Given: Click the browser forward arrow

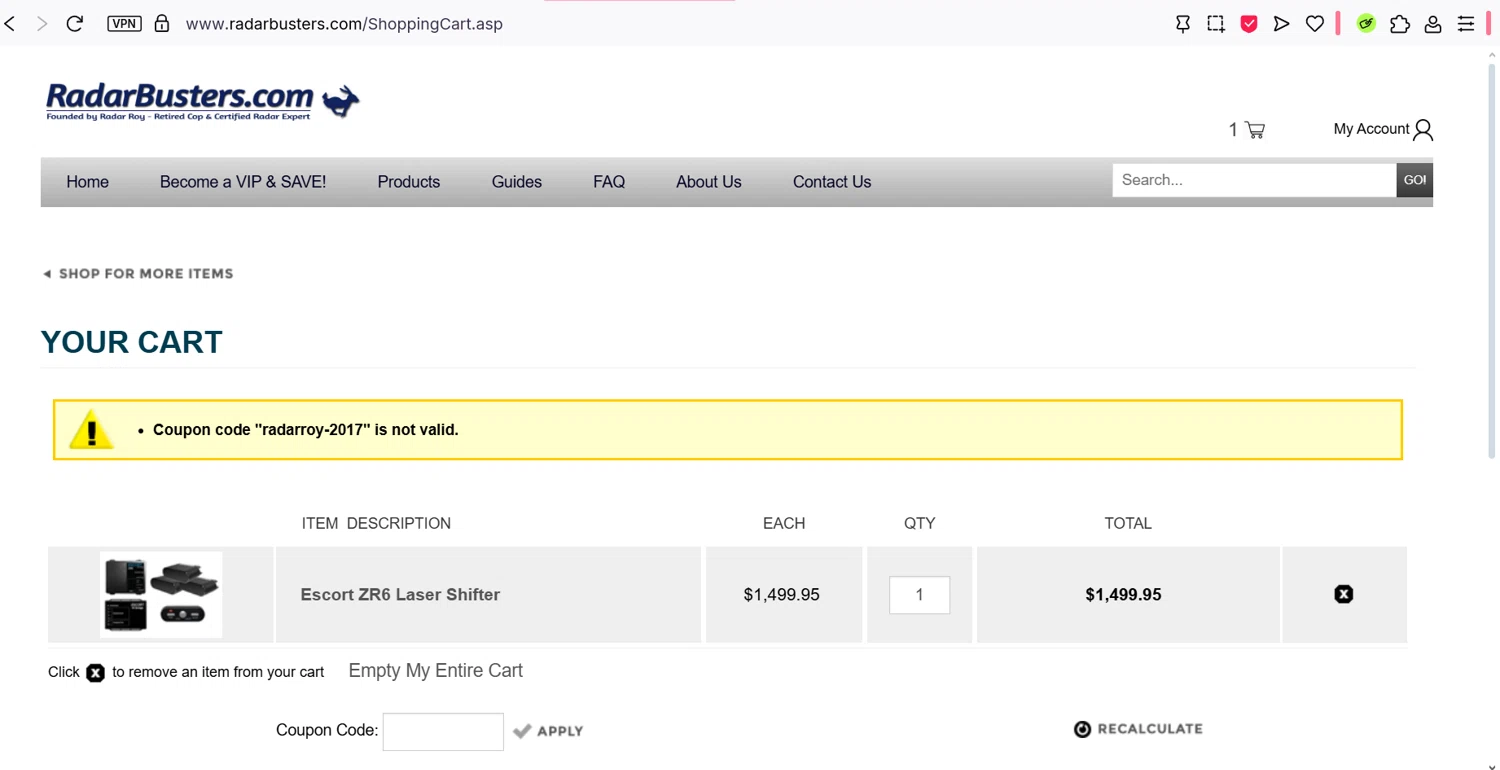Looking at the screenshot, I should point(42,24).
